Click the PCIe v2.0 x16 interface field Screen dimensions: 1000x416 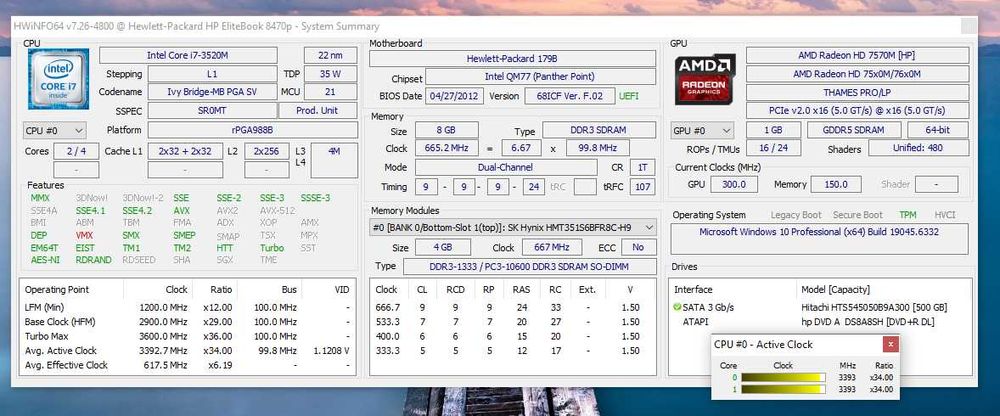(857, 111)
